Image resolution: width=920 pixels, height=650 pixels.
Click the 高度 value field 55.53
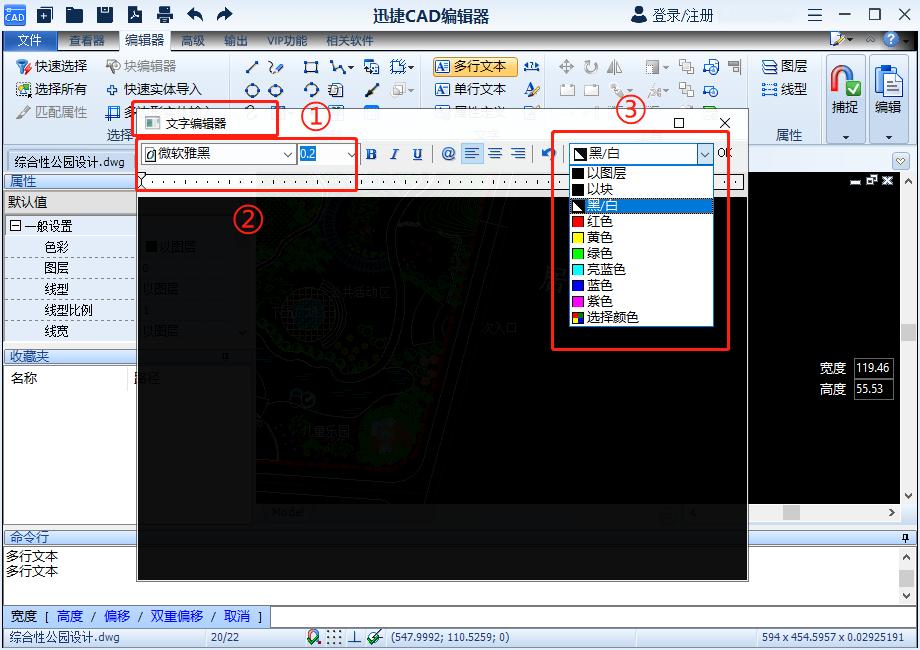click(874, 389)
